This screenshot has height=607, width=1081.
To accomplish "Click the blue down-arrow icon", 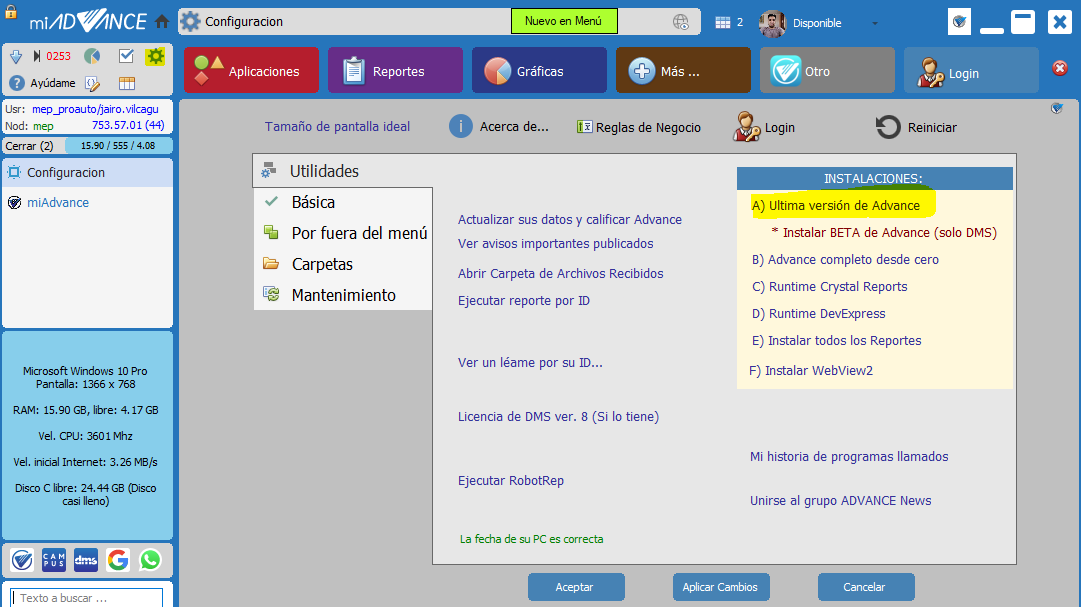I will point(16,57).
